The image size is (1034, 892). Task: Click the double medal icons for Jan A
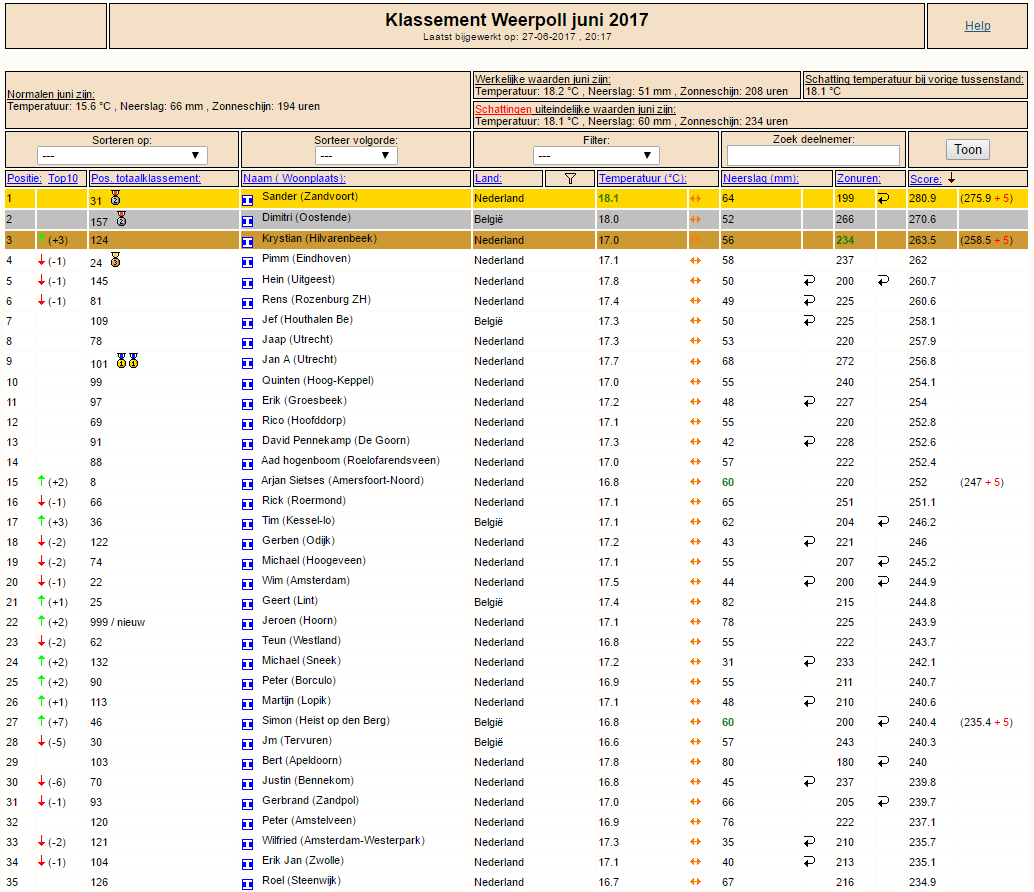click(127, 361)
